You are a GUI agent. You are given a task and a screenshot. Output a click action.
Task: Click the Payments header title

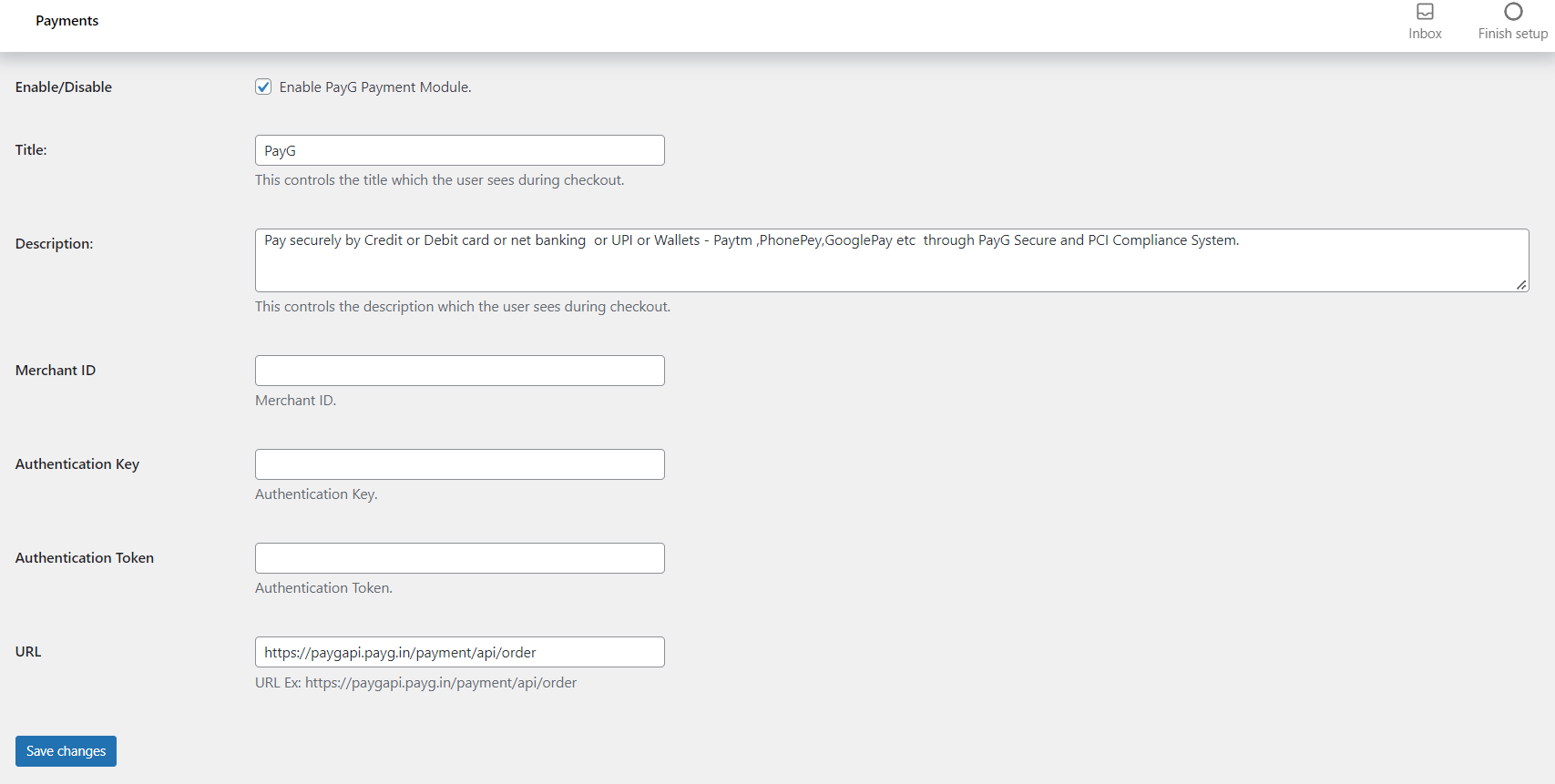66,21
